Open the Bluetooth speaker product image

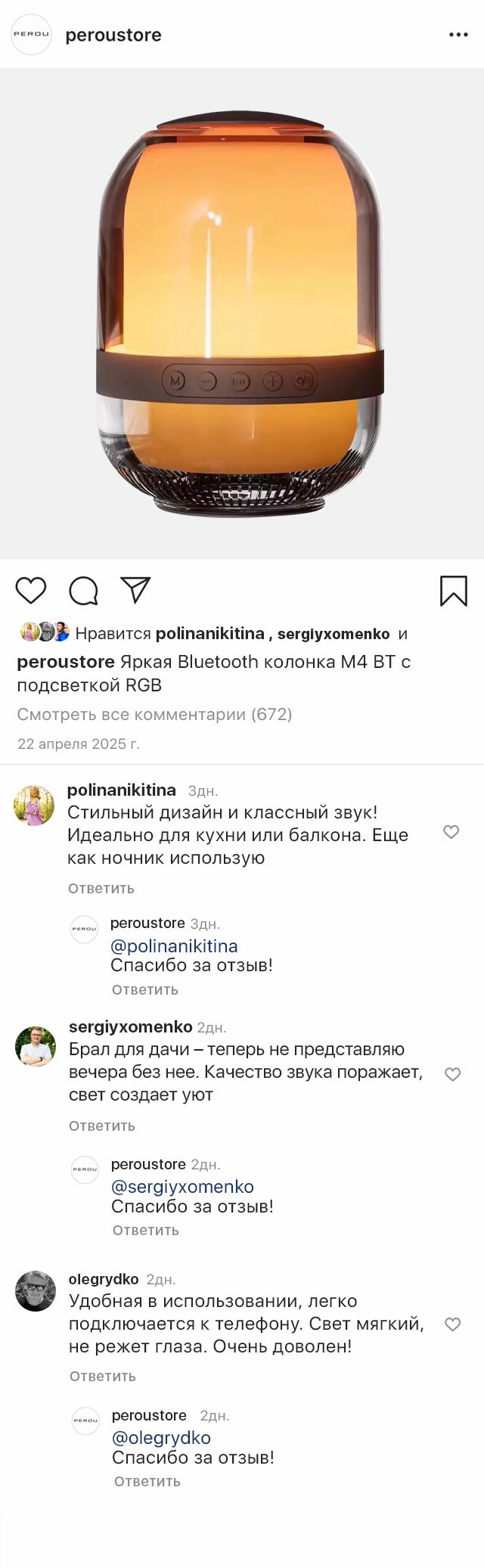click(x=240, y=314)
